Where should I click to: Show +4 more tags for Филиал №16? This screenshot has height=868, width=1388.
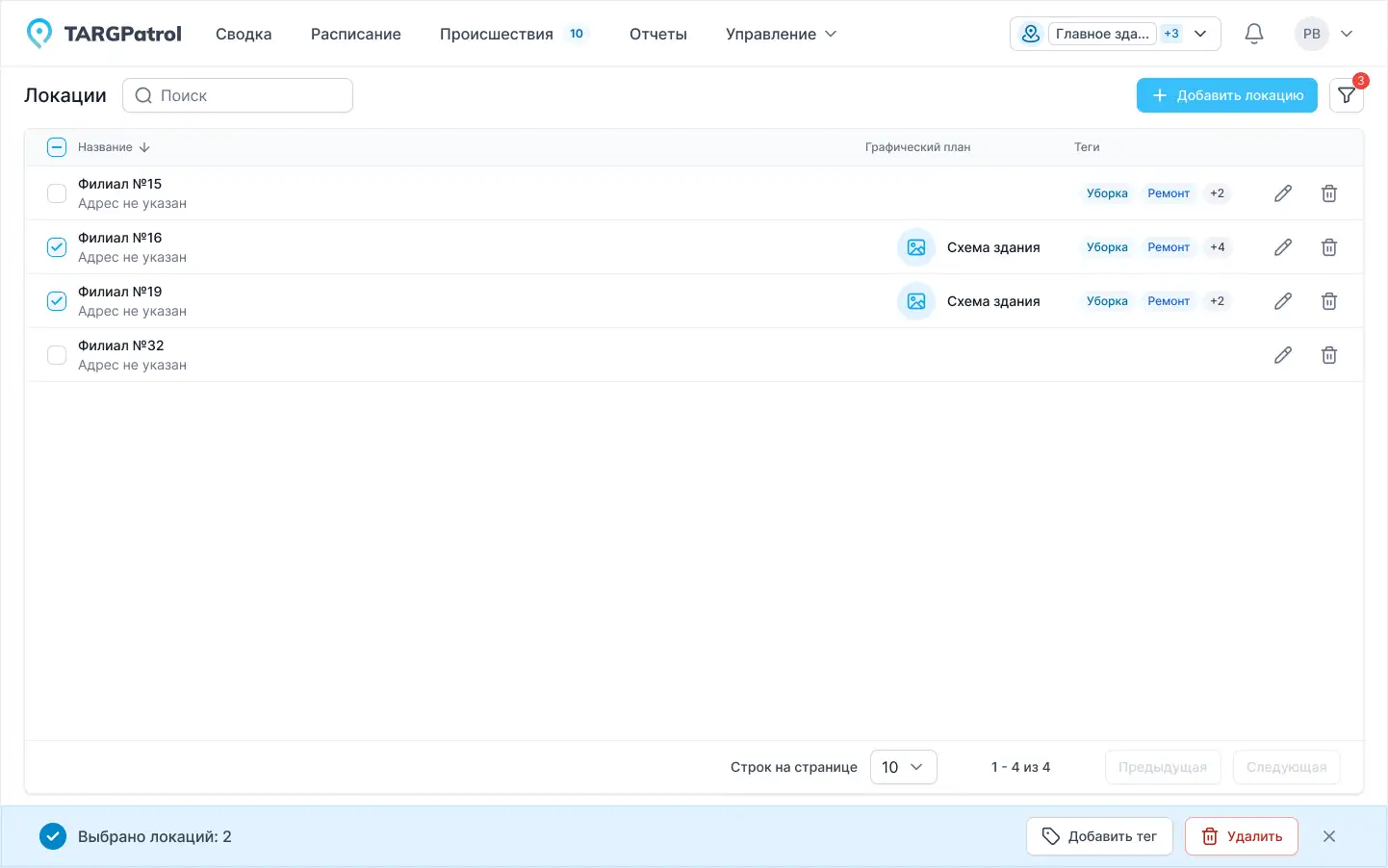tap(1218, 247)
